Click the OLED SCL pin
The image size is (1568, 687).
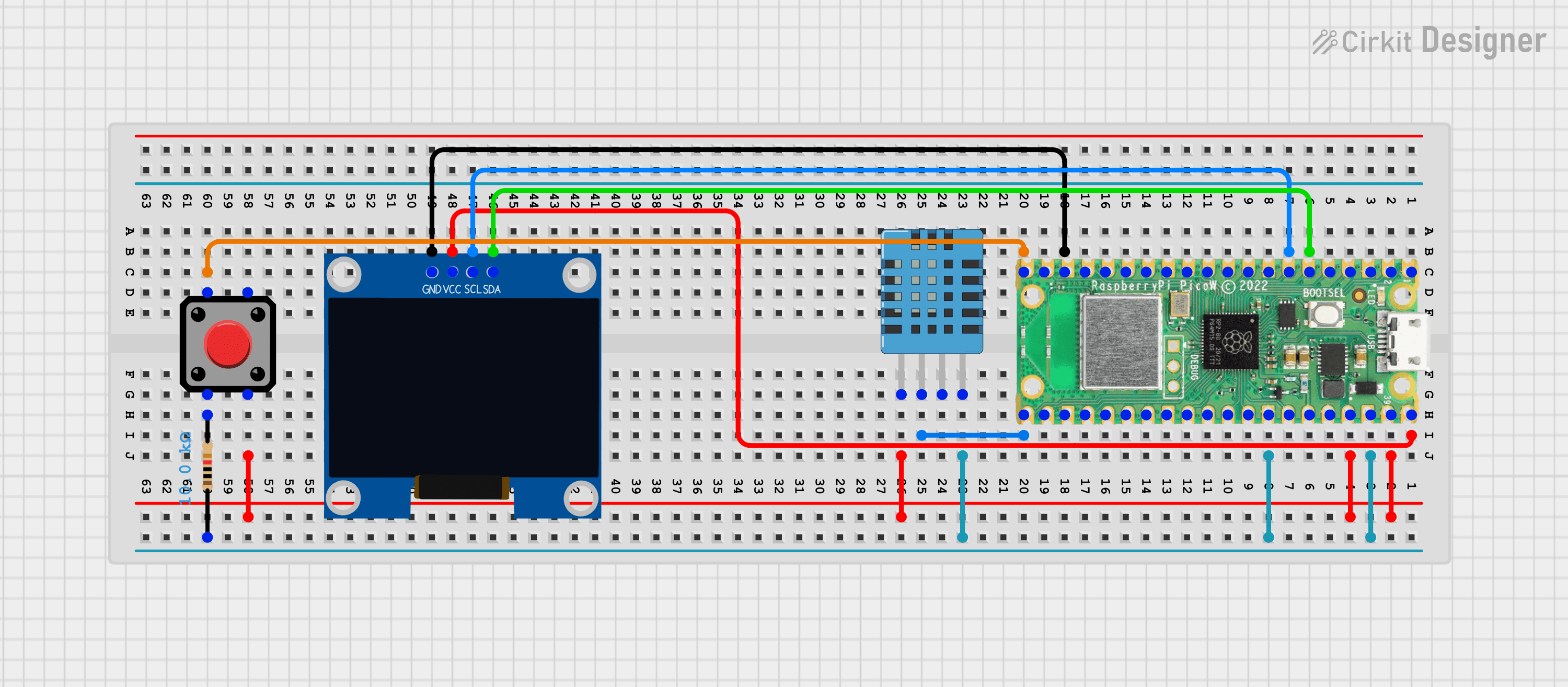point(472,272)
